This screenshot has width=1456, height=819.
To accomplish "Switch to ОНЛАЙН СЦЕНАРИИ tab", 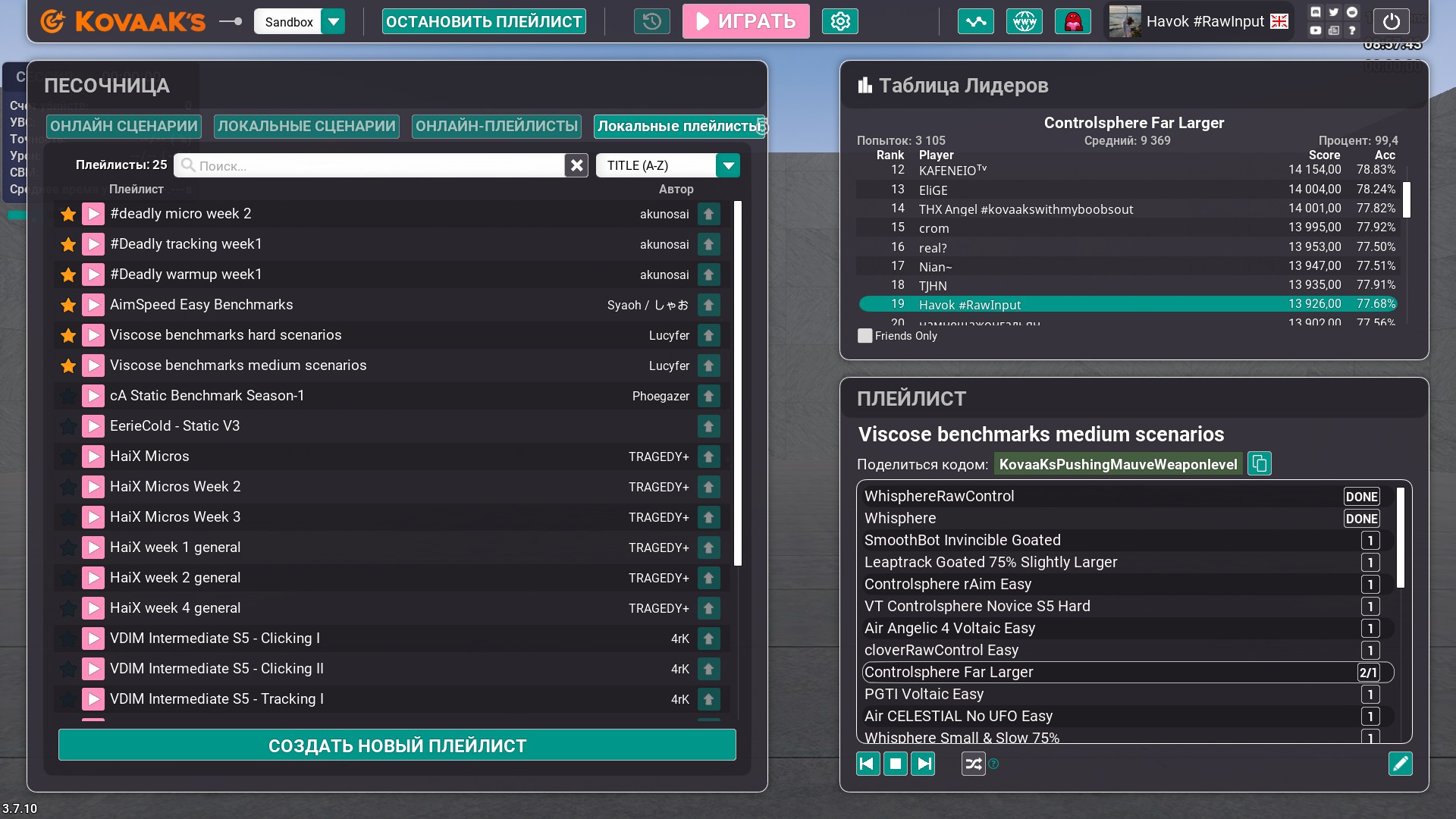I will (124, 126).
